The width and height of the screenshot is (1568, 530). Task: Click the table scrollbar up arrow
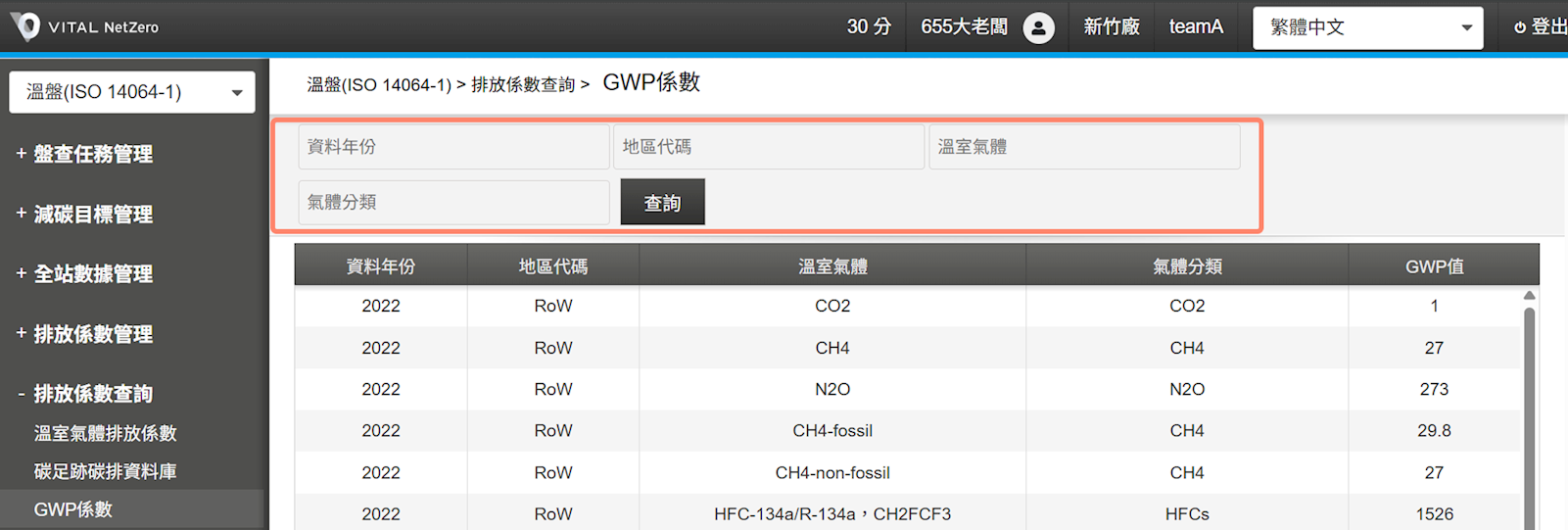pos(1529,296)
